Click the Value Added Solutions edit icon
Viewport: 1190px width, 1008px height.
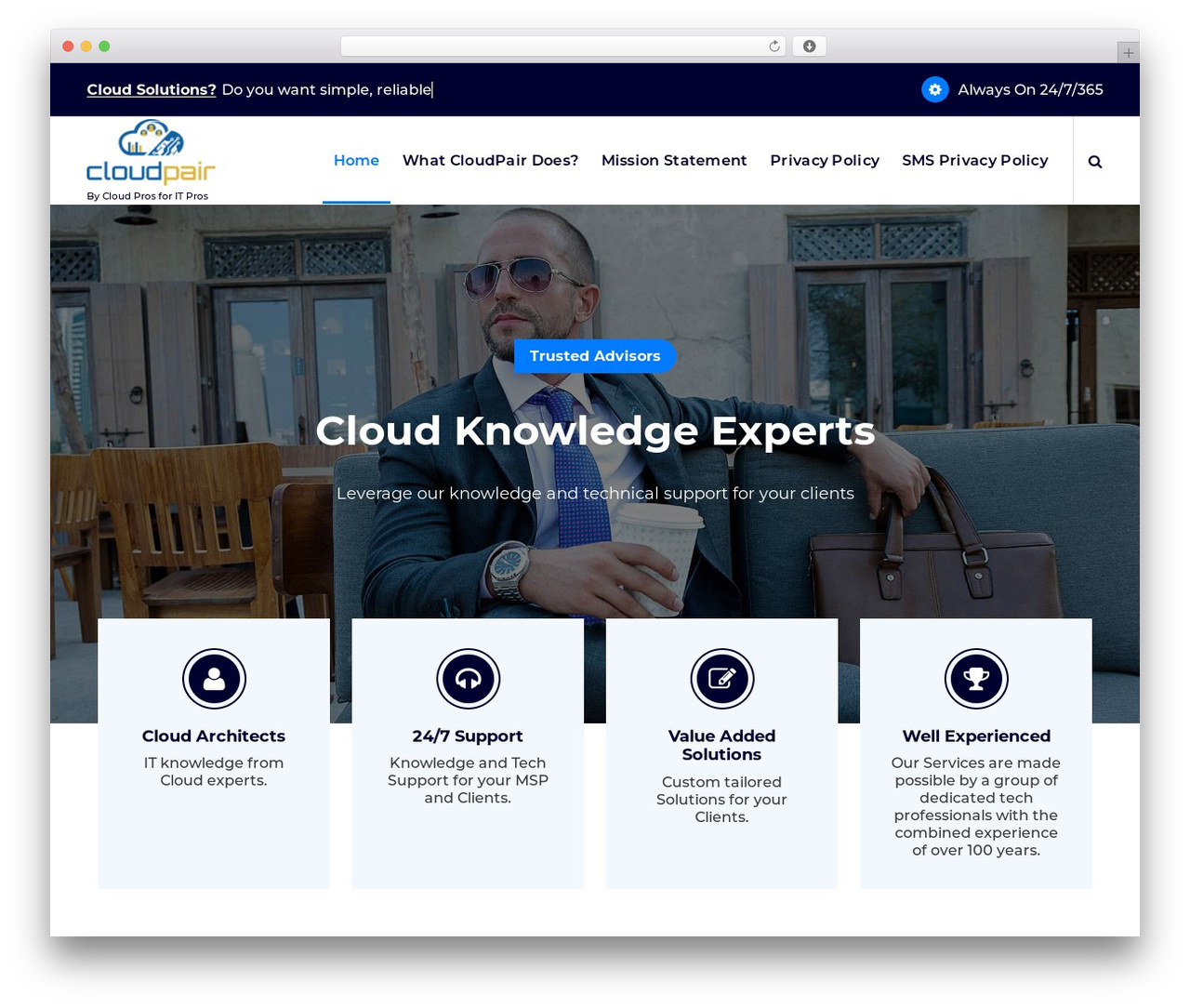[721, 679]
